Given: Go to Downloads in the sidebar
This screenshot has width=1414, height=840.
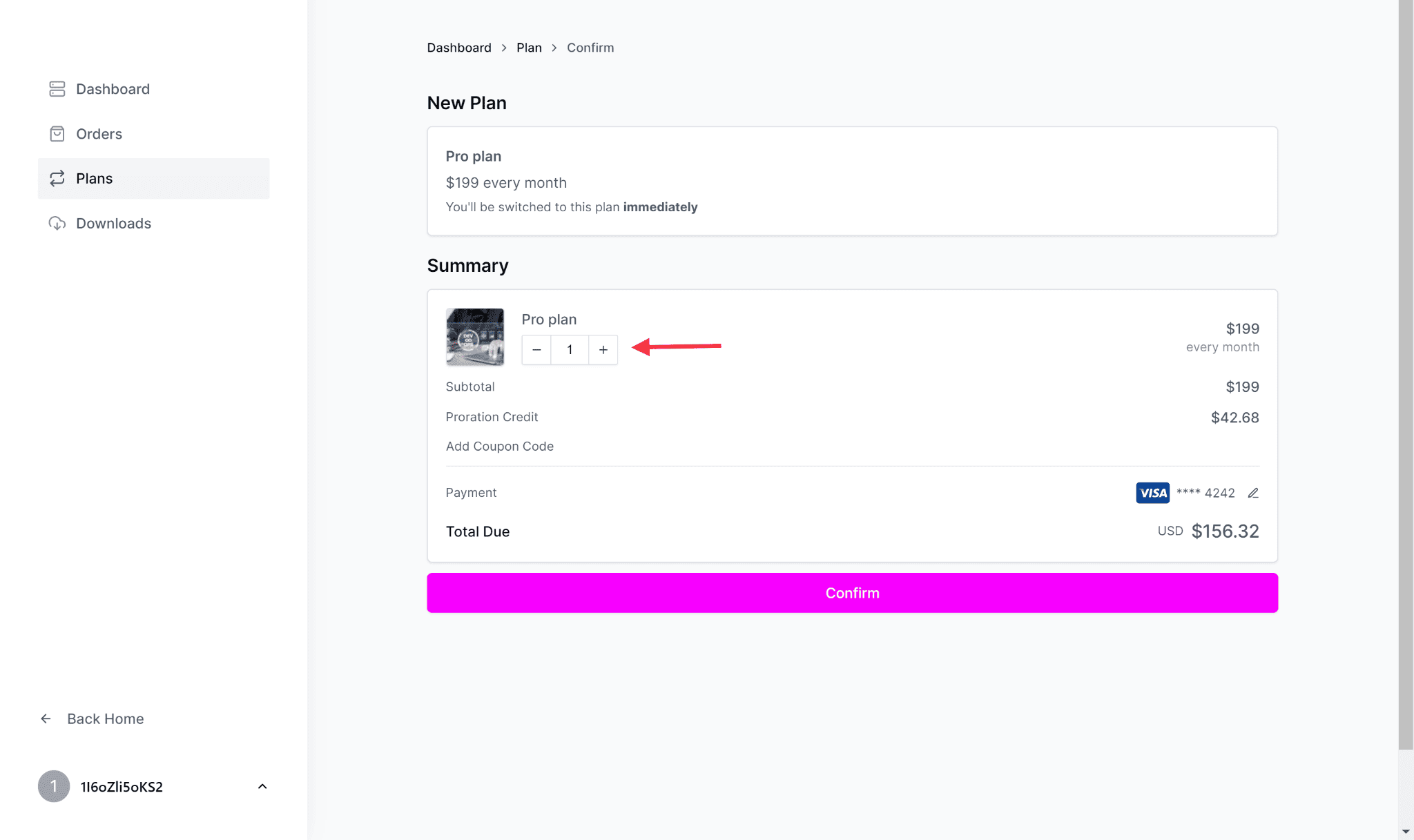Looking at the screenshot, I should (x=113, y=224).
